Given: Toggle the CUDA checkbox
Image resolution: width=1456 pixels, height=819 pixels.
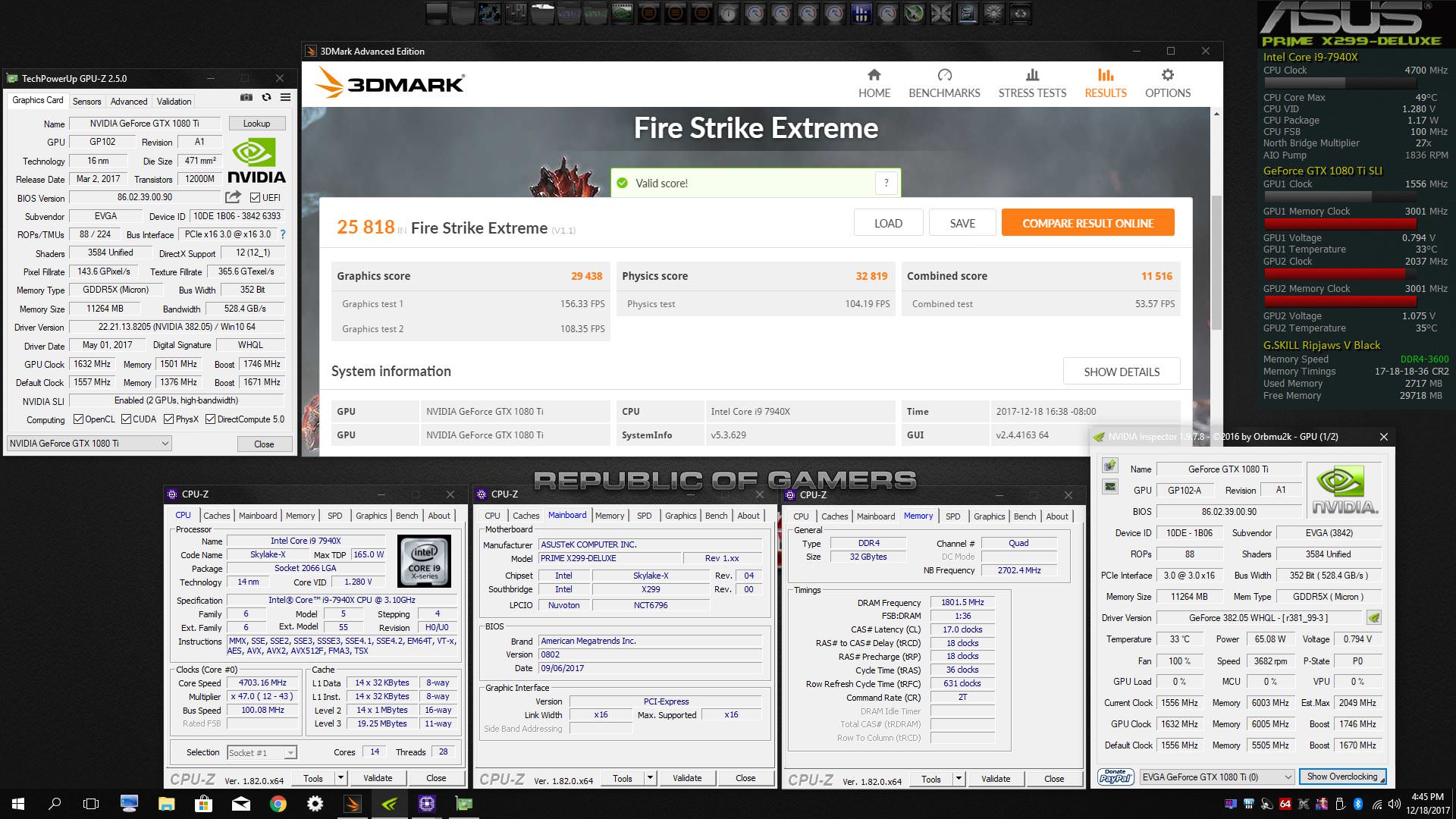Looking at the screenshot, I should pos(127,419).
